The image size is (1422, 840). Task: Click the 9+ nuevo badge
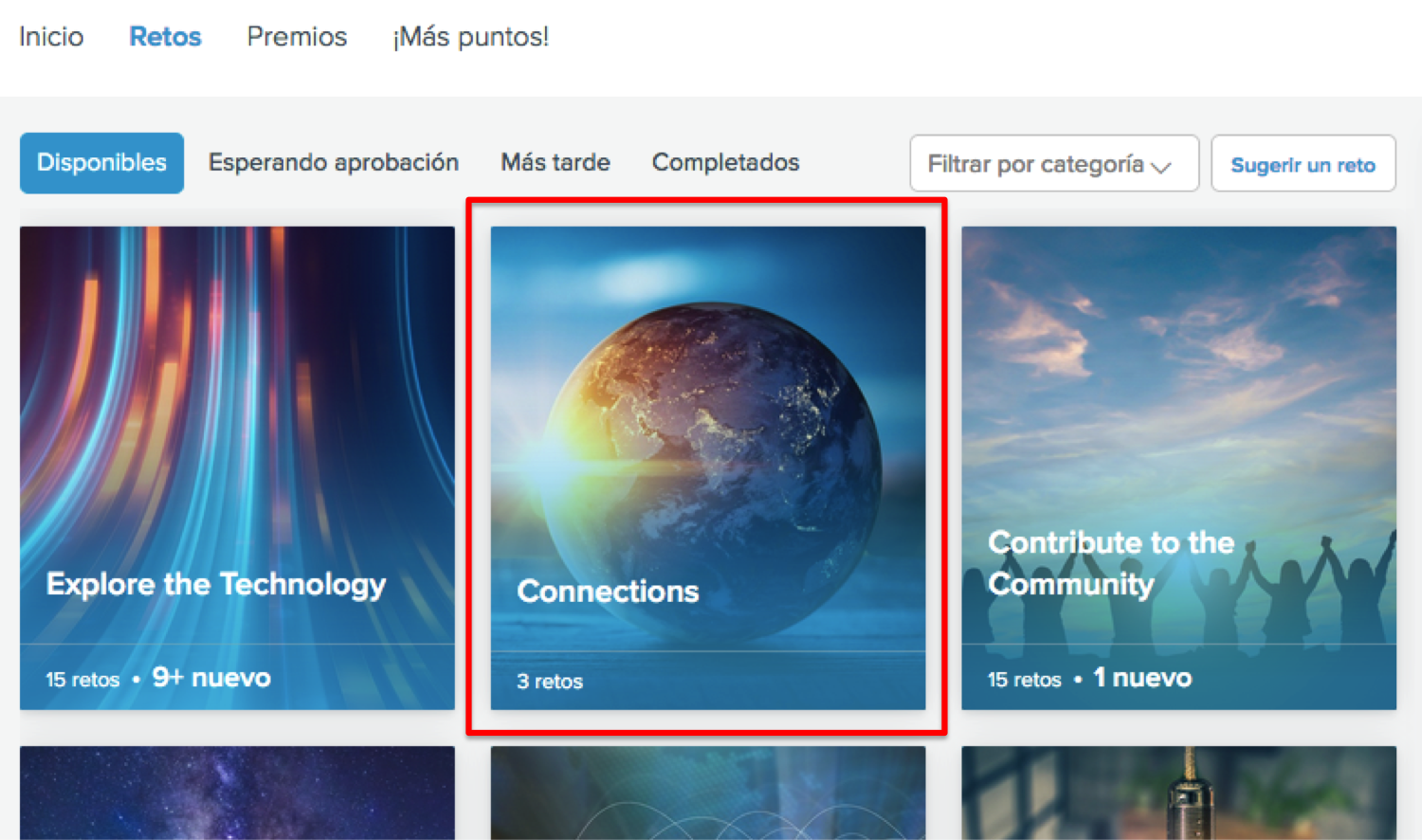coord(211,678)
